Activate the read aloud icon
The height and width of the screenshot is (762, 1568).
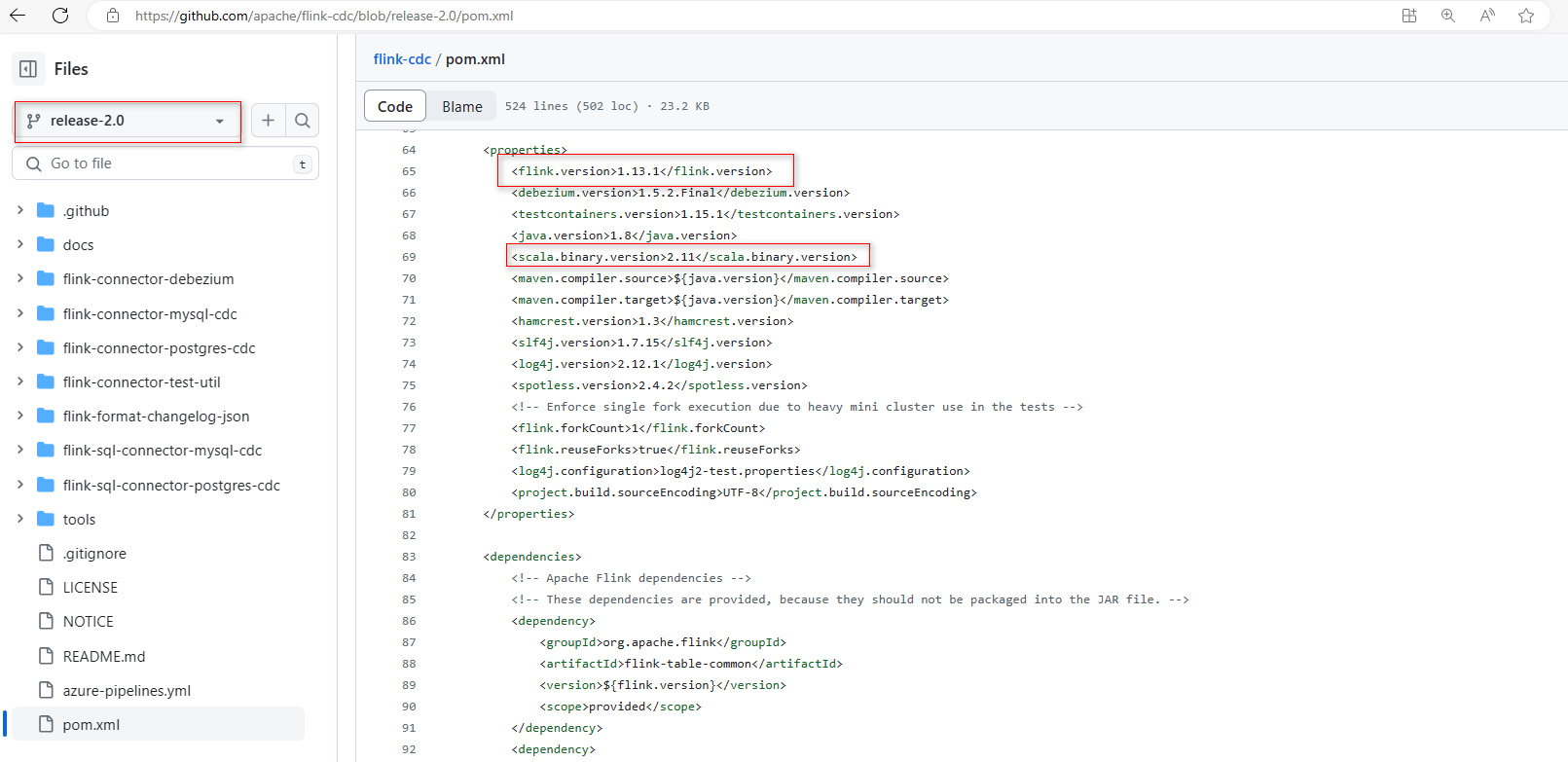[x=1487, y=16]
